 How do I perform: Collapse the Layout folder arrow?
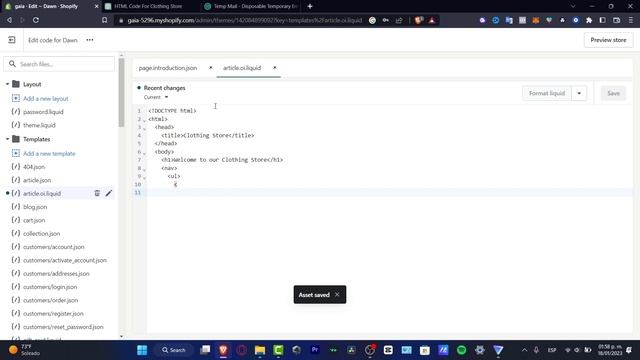tap(7, 84)
